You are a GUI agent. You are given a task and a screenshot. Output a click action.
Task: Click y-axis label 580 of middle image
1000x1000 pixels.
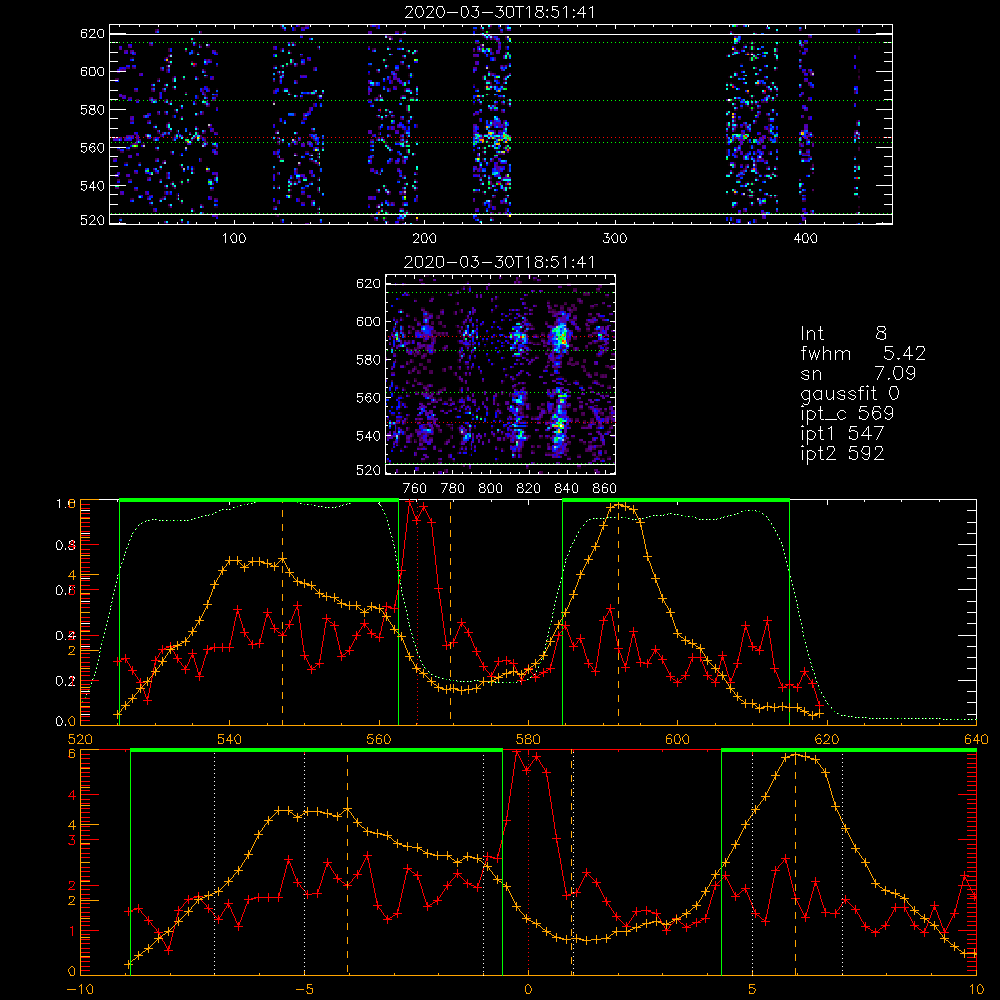(368, 360)
